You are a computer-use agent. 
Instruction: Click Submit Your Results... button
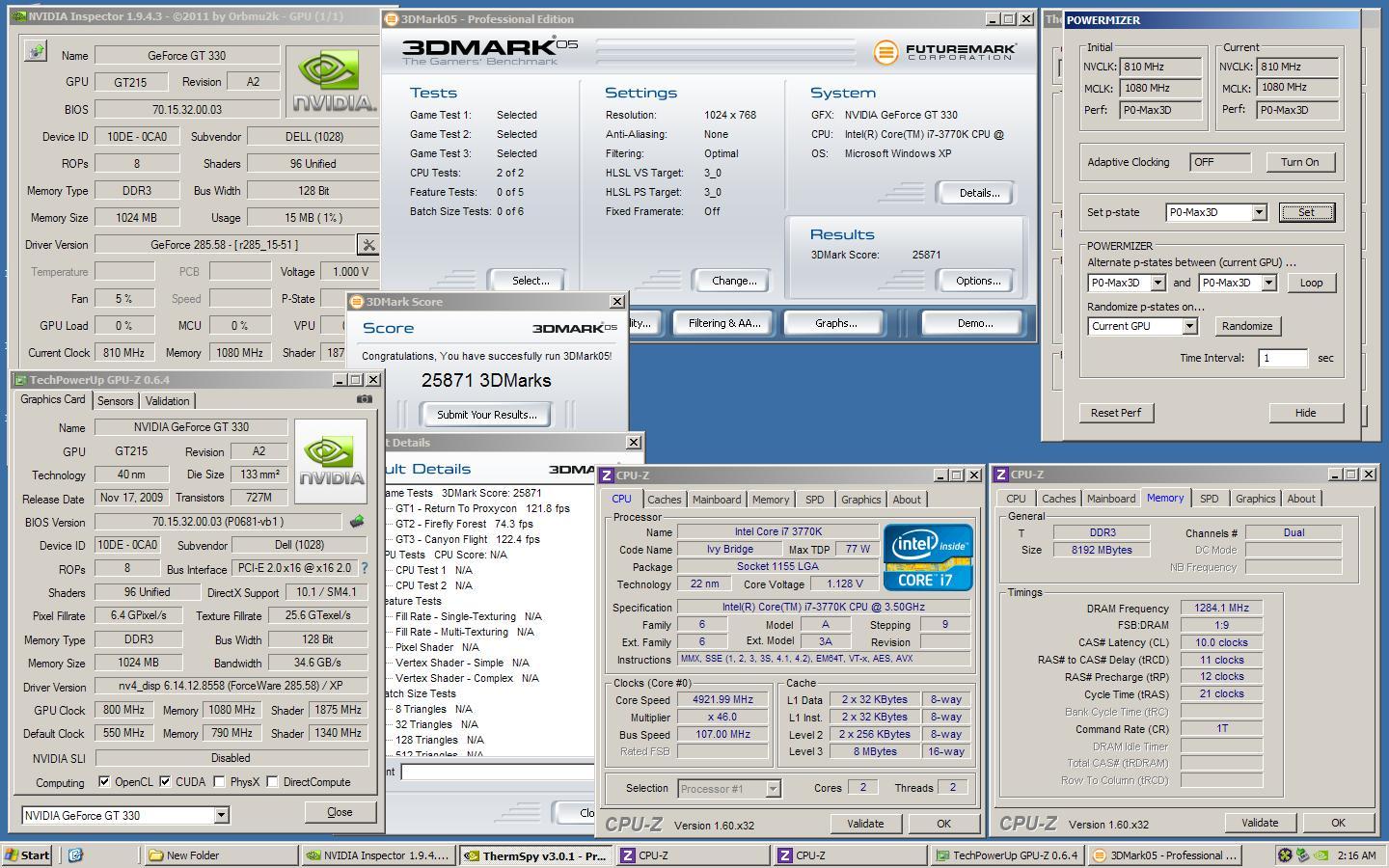point(487,415)
